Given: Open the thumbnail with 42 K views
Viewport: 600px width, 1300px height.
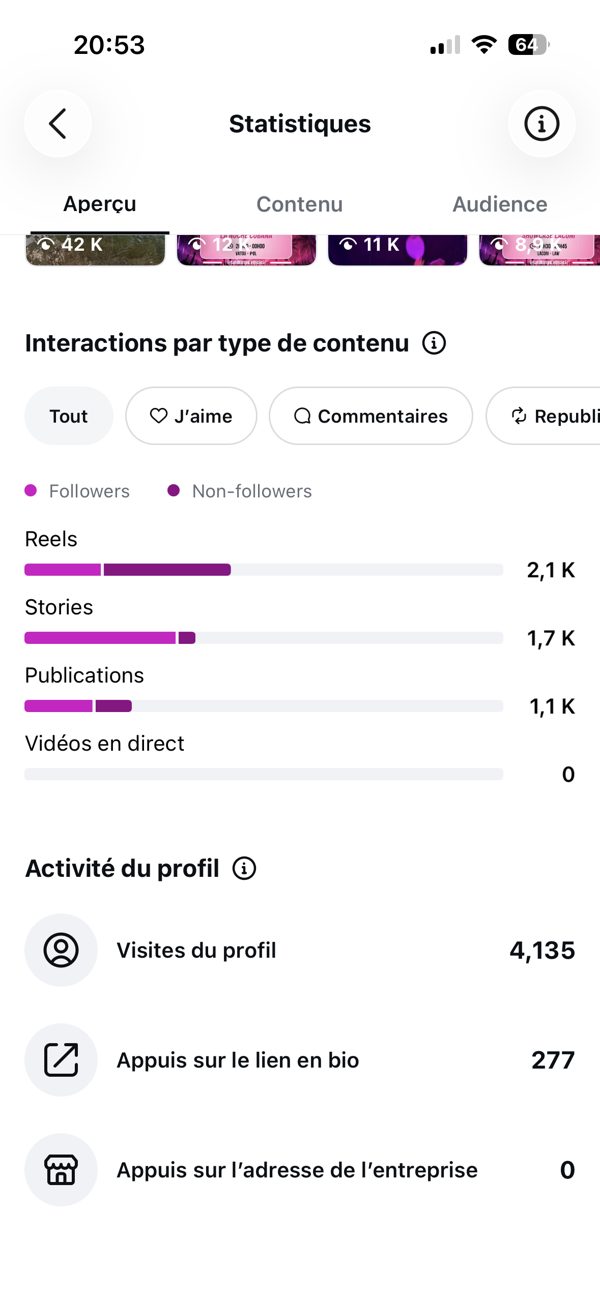Looking at the screenshot, I should 95,250.
